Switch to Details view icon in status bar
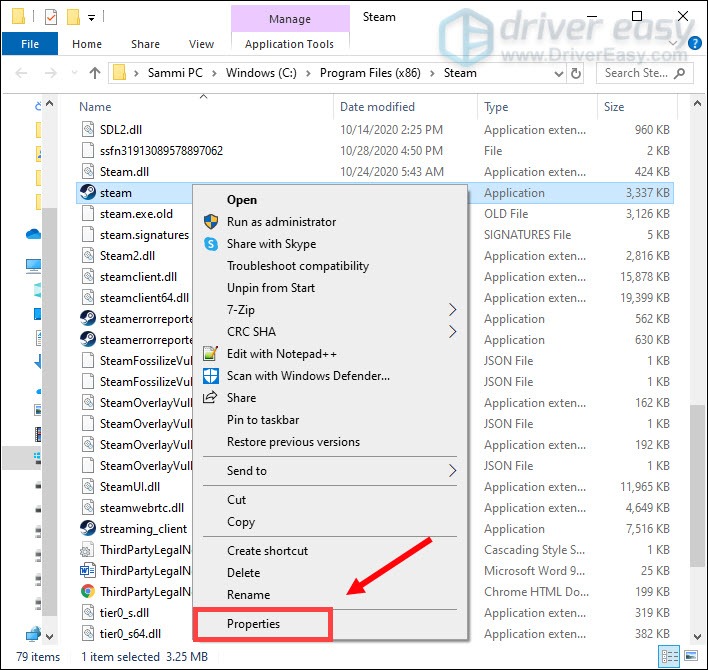Screen dimensions: 708x670 tap(670, 656)
